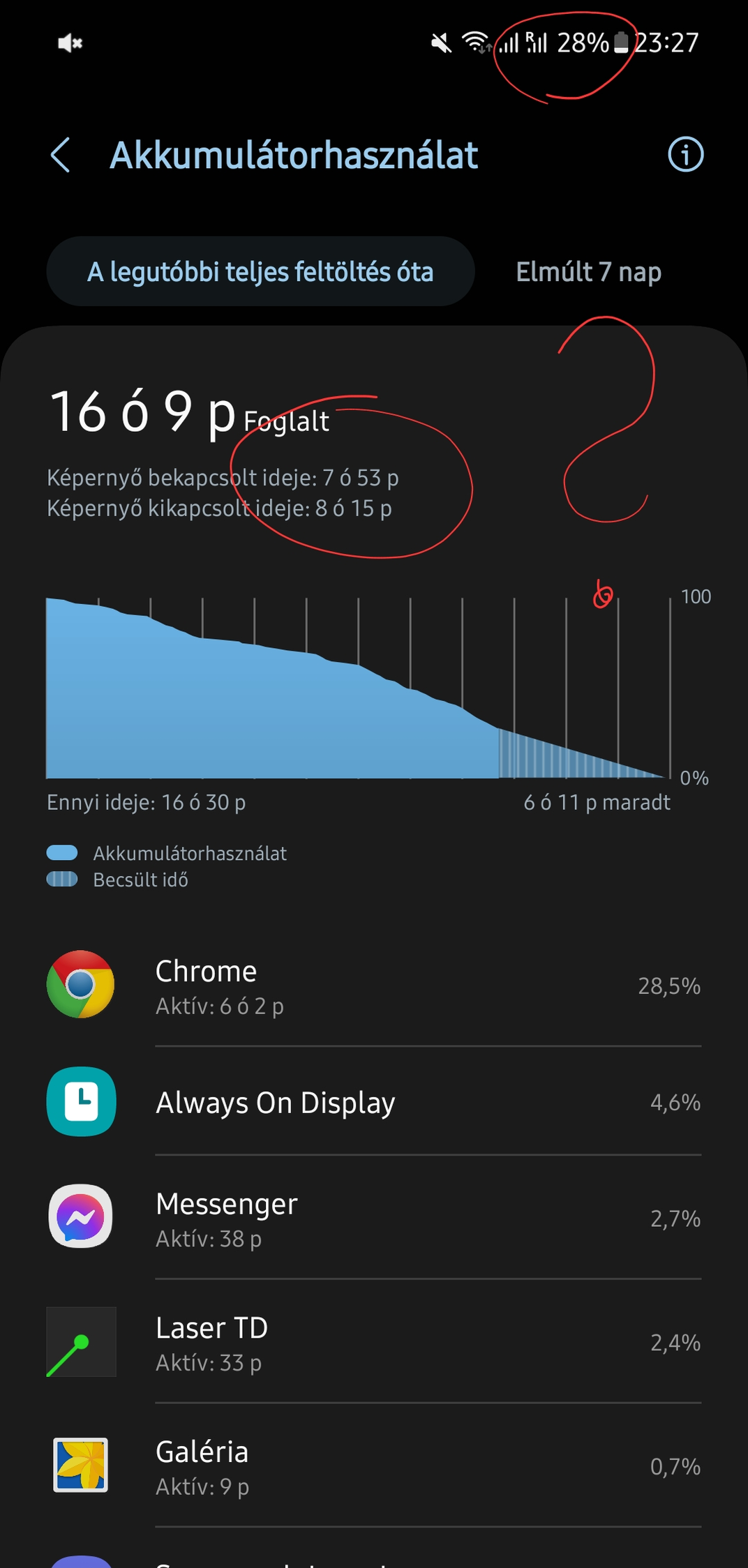Open the info icon in header

pos(685,154)
